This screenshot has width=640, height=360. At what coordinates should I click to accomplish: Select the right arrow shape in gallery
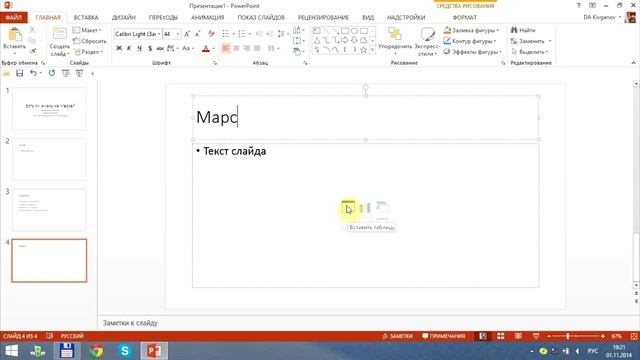click(x=345, y=40)
